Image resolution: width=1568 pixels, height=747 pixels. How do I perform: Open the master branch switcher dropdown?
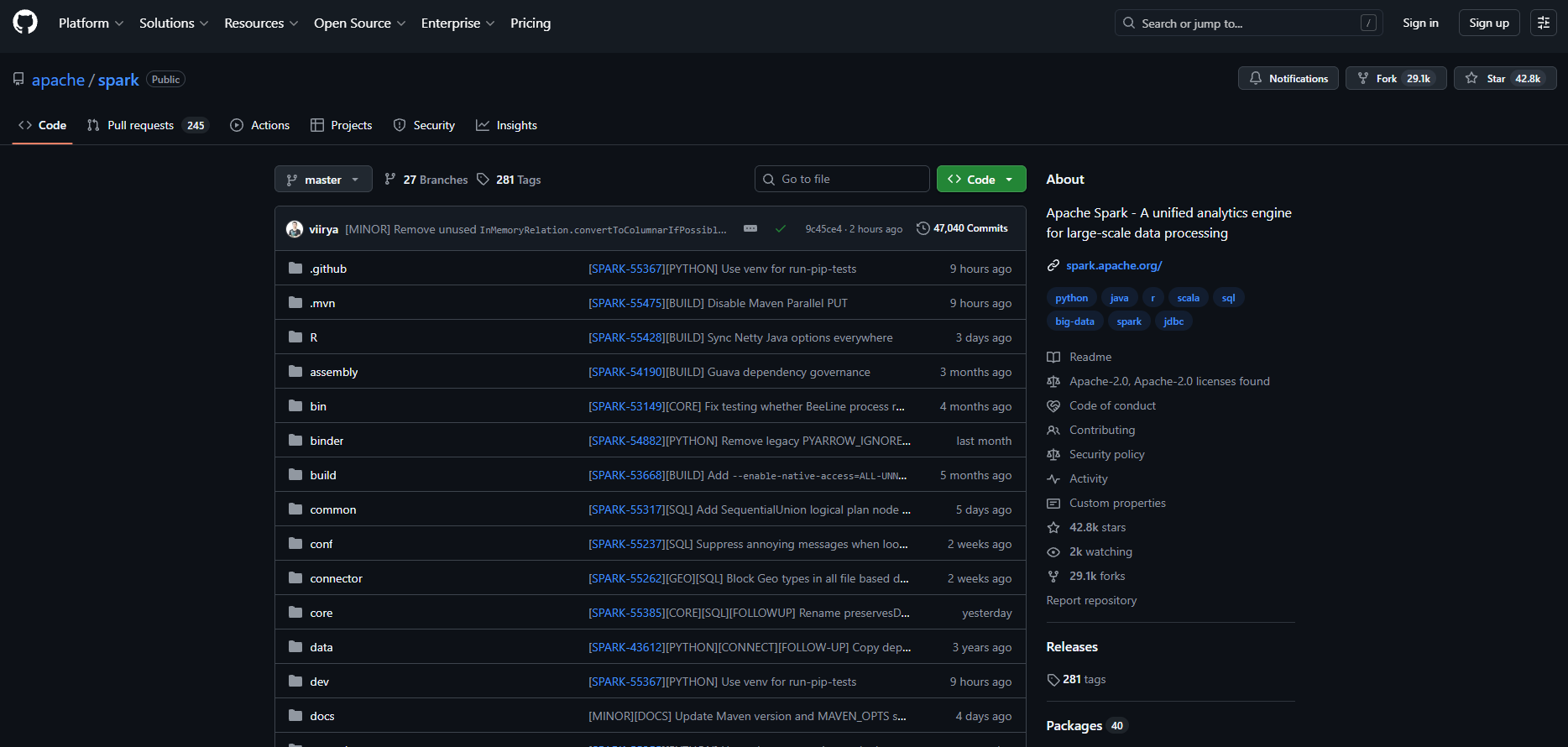(322, 180)
